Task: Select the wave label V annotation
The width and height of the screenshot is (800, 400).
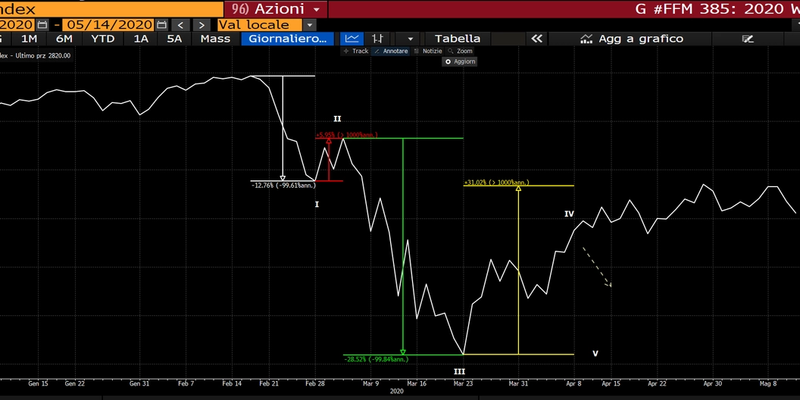Action: [x=595, y=354]
